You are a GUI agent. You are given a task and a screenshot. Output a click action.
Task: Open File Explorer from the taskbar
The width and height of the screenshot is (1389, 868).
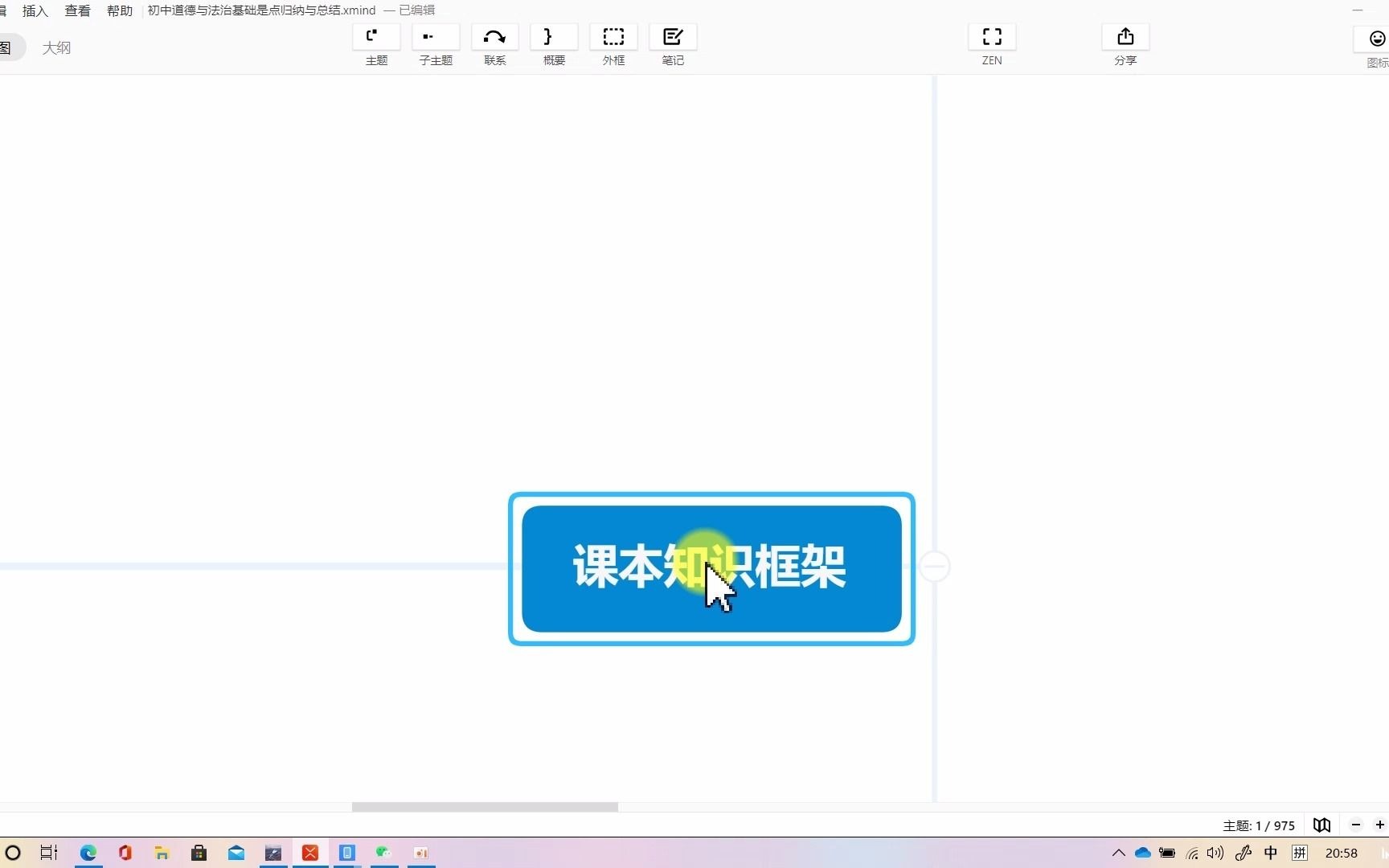pos(162,853)
